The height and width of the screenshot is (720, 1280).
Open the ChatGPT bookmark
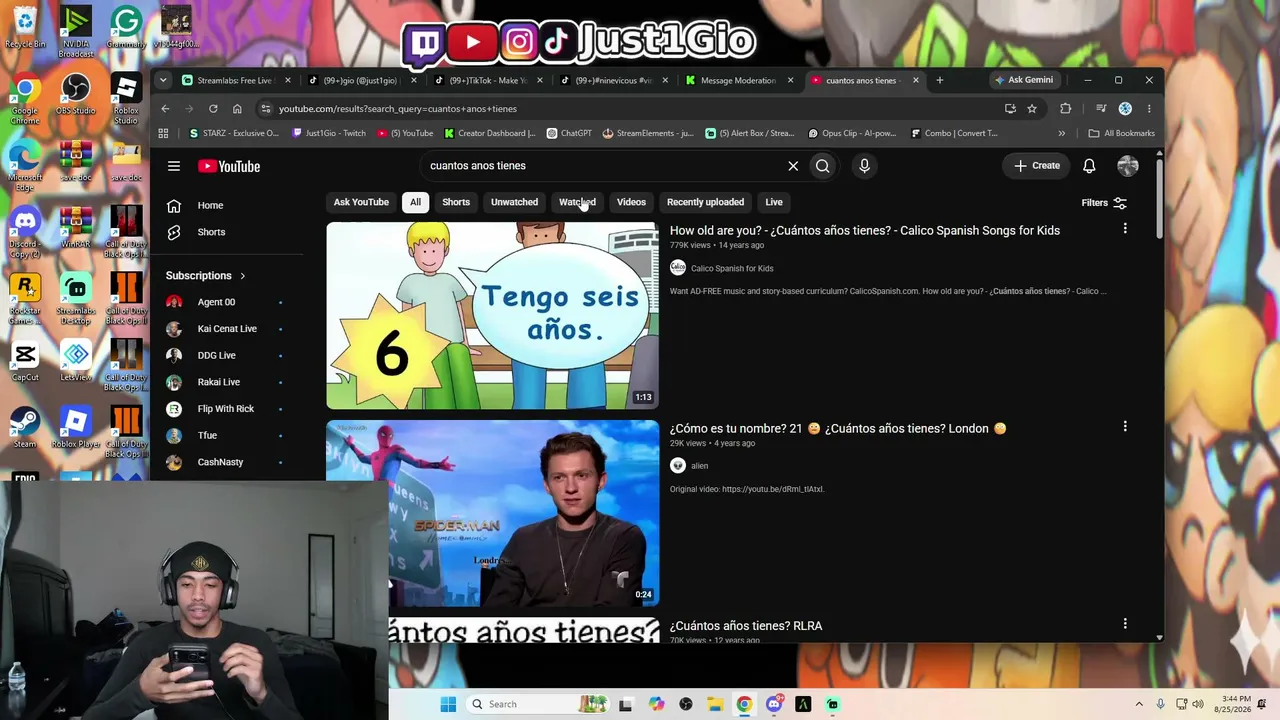[x=569, y=133]
